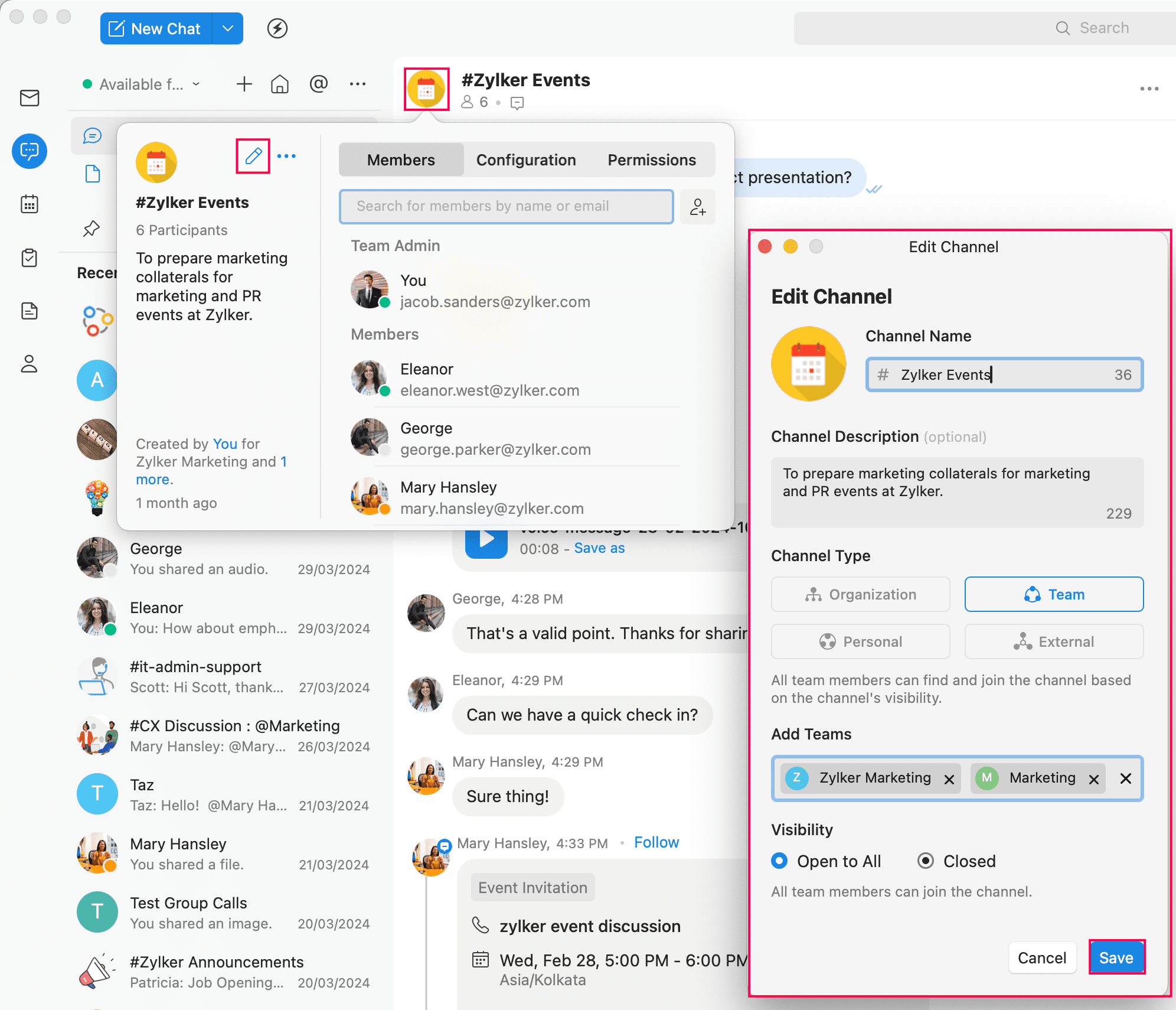This screenshot has height=1010, width=1176.
Task: Open channel header three-dots menu
Action: coord(1149,89)
